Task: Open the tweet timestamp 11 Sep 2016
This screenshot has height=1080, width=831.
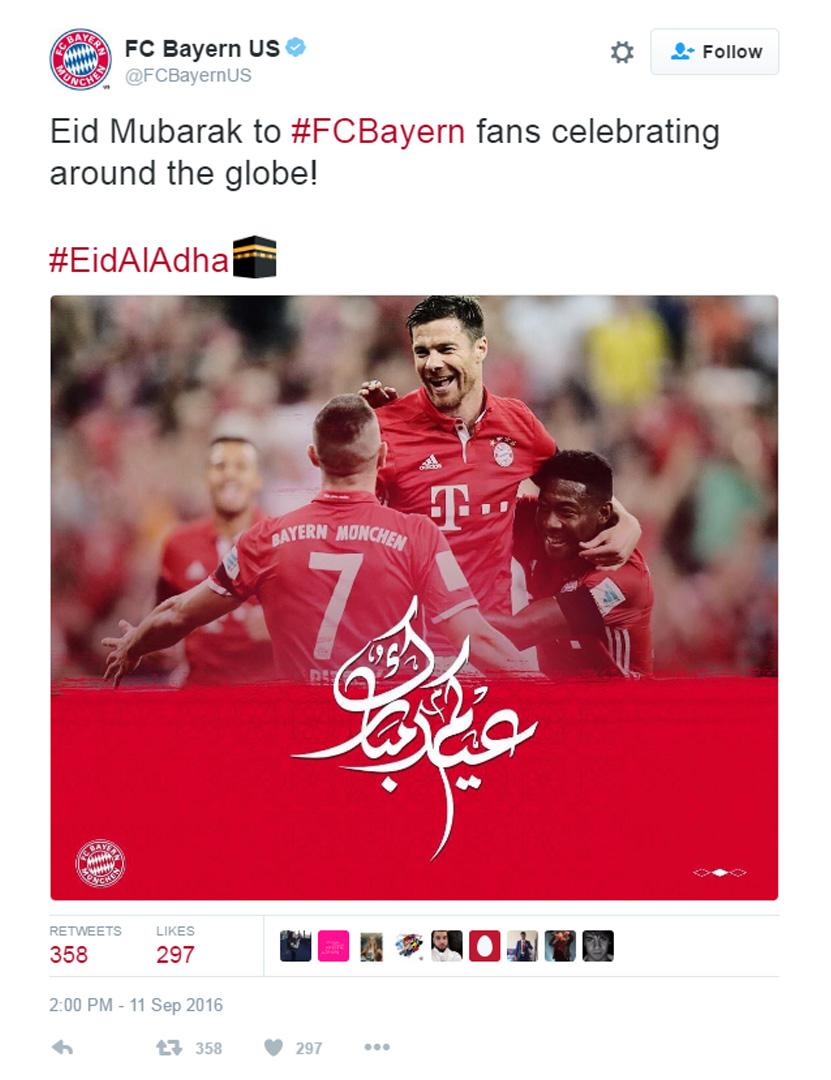Action: pos(136,1005)
